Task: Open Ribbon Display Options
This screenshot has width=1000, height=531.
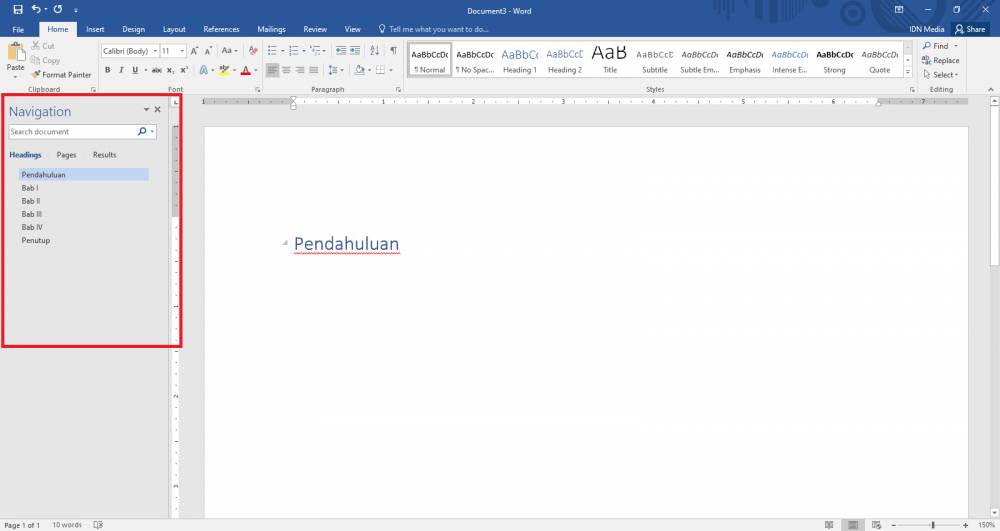Action: click(899, 10)
